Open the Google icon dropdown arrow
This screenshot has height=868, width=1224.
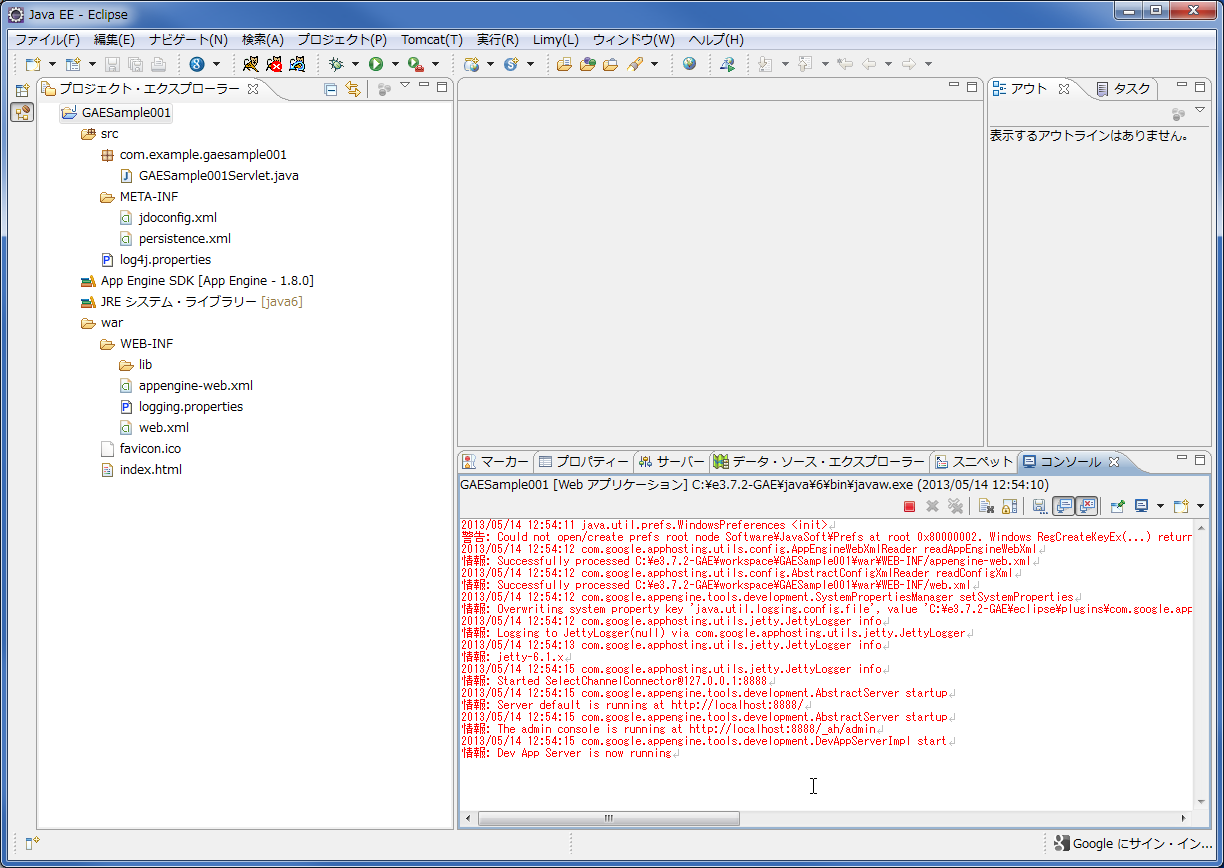click(x=216, y=64)
